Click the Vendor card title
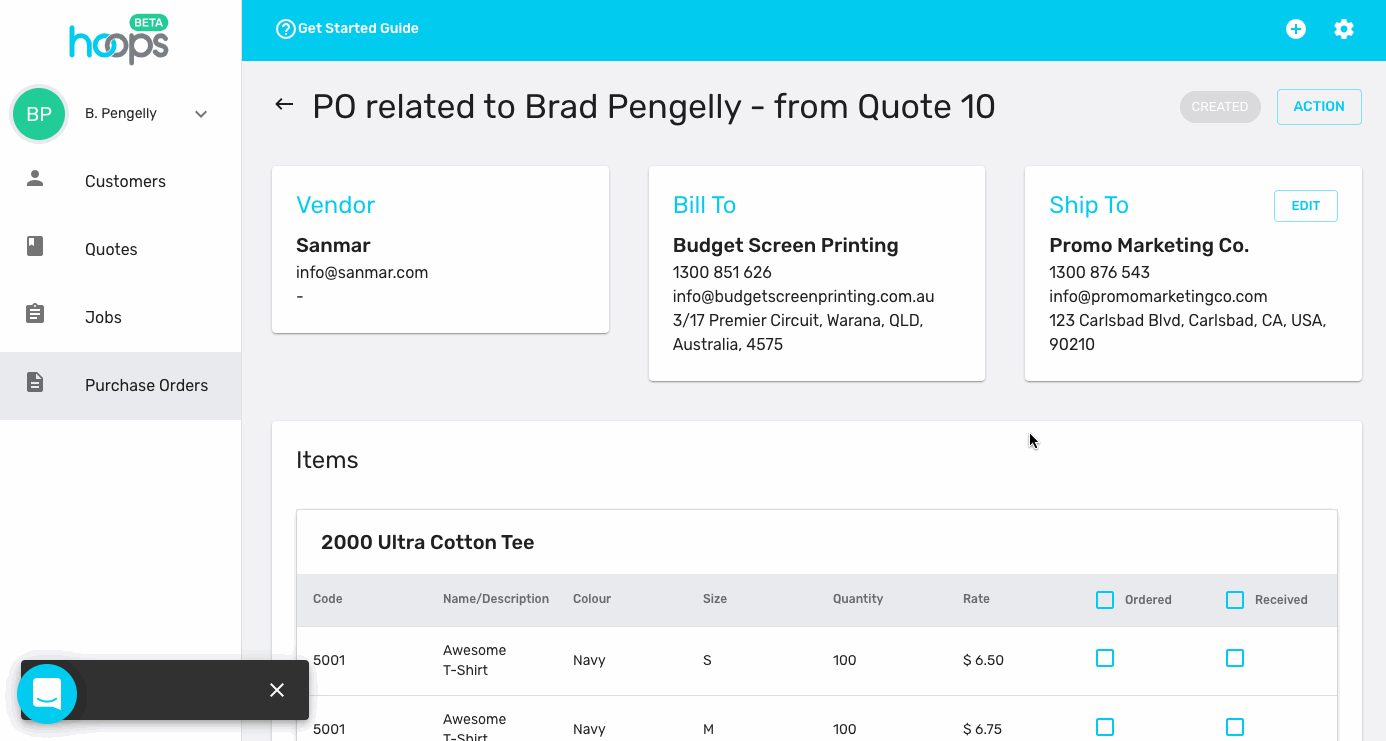Image resolution: width=1386 pixels, height=741 pixels. point(336,205)
